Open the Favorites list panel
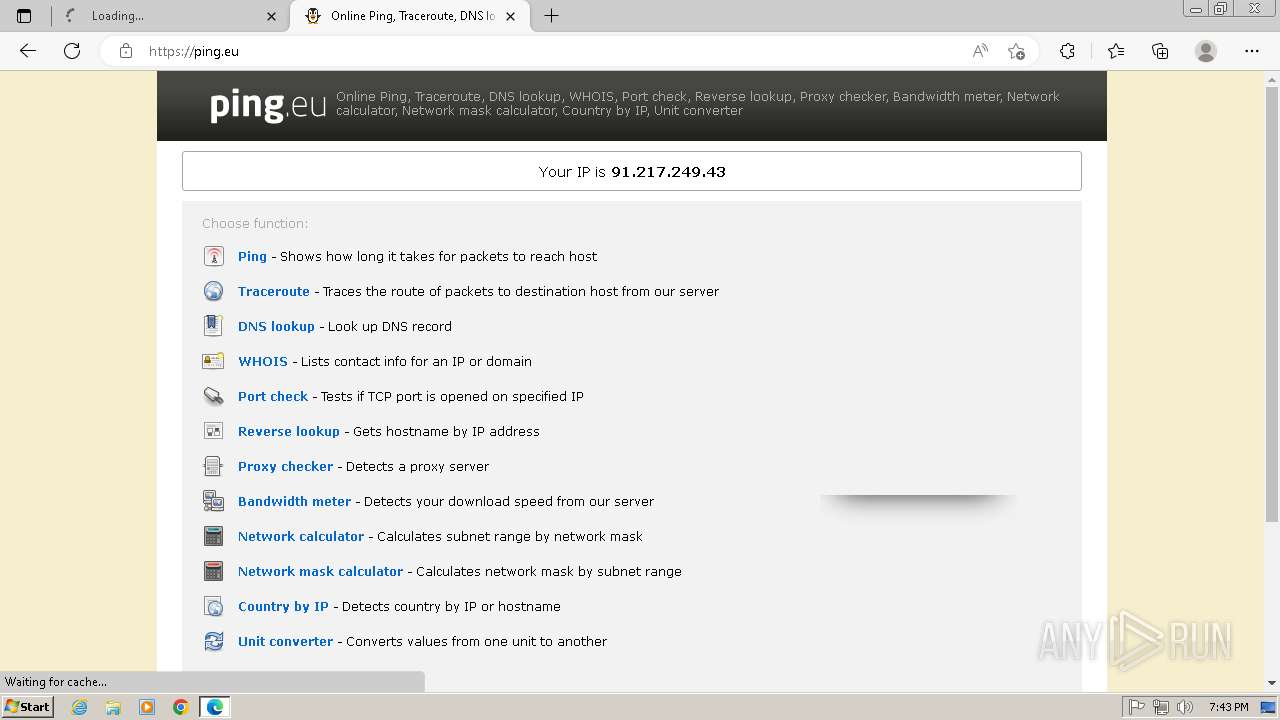 (1116, 51)
